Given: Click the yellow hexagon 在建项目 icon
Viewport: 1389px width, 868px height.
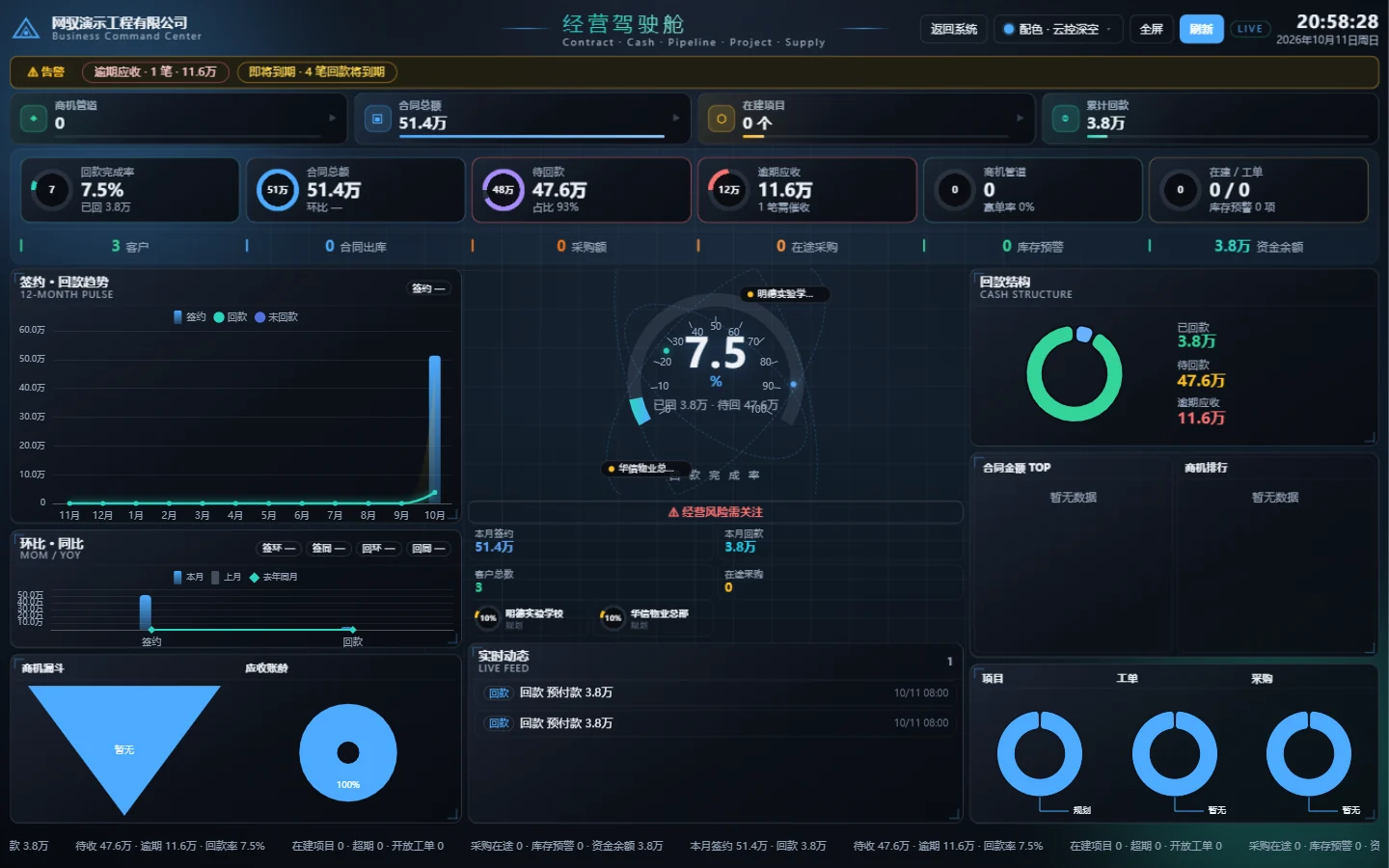Looking at the screenshot, I should click(721, 119).
